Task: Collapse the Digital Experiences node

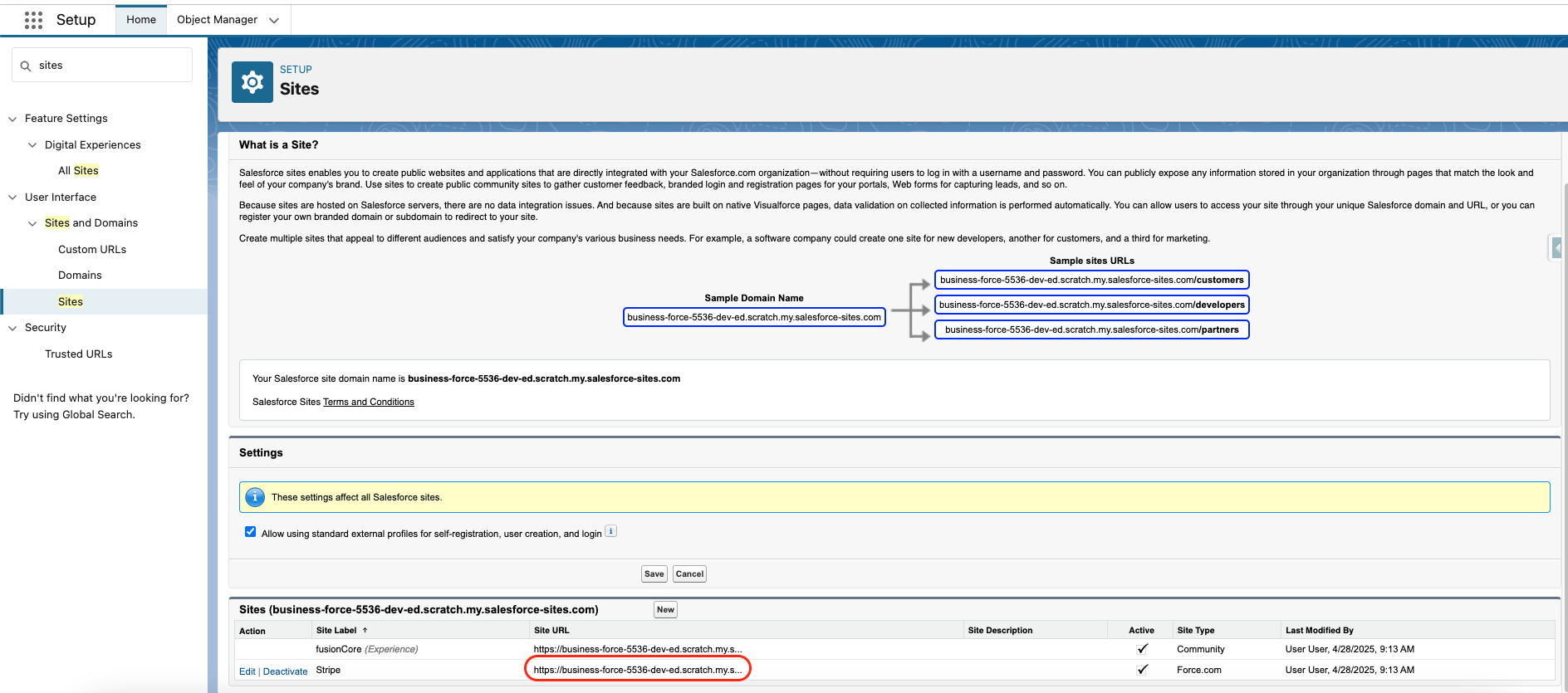Action: click(x=32, y=145)
